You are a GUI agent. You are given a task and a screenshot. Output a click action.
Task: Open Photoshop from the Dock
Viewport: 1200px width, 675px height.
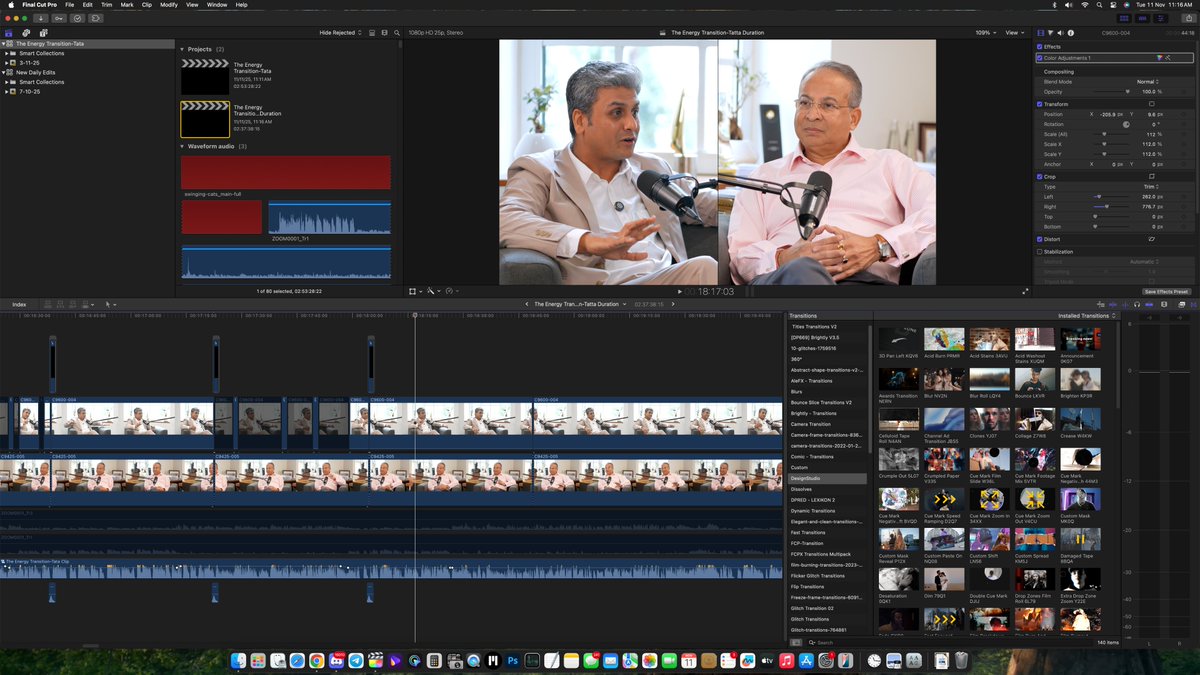[513, 661]
